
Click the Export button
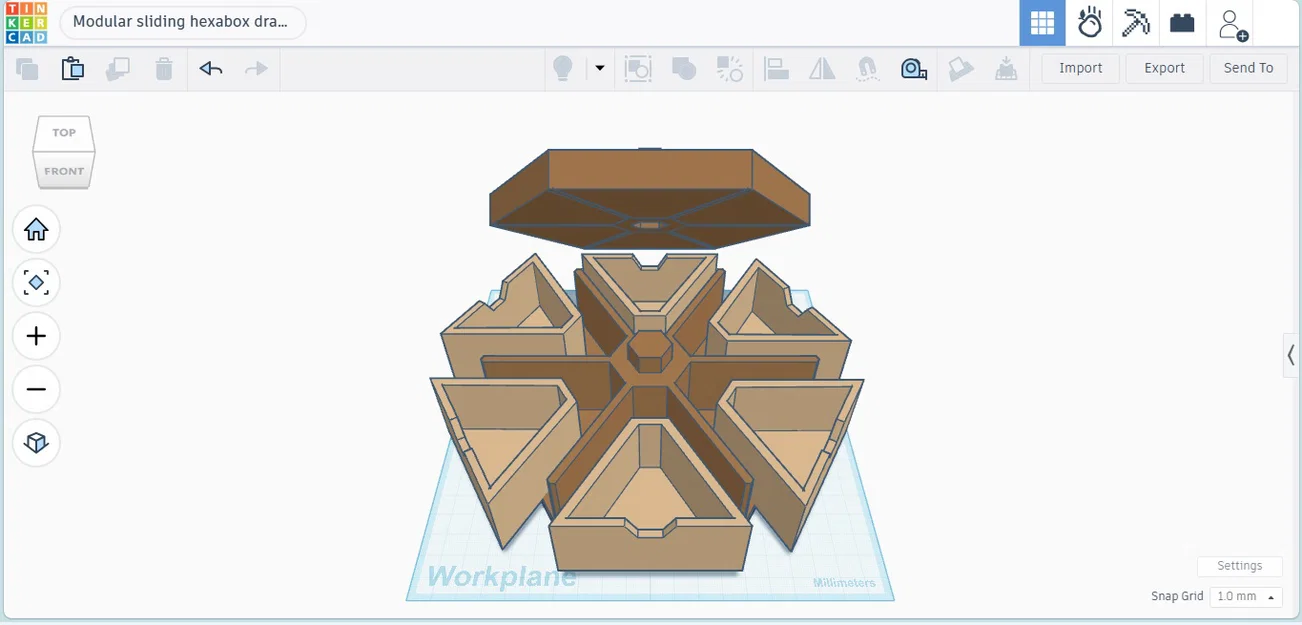1165,68
